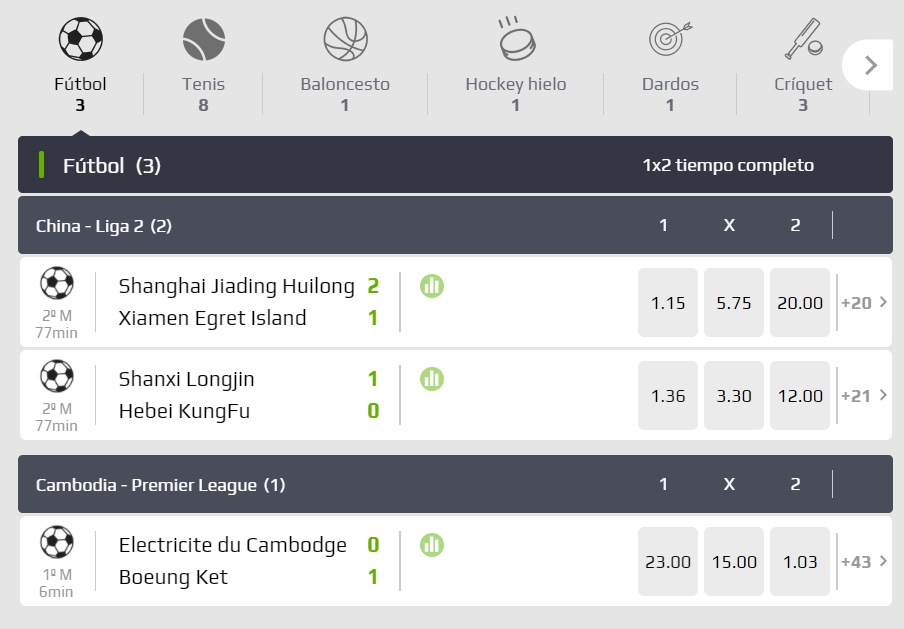Choose 20.00 odds on Xiamen Egret Island
The height and width of the screenshot is (629, 904).
[800, 303]
